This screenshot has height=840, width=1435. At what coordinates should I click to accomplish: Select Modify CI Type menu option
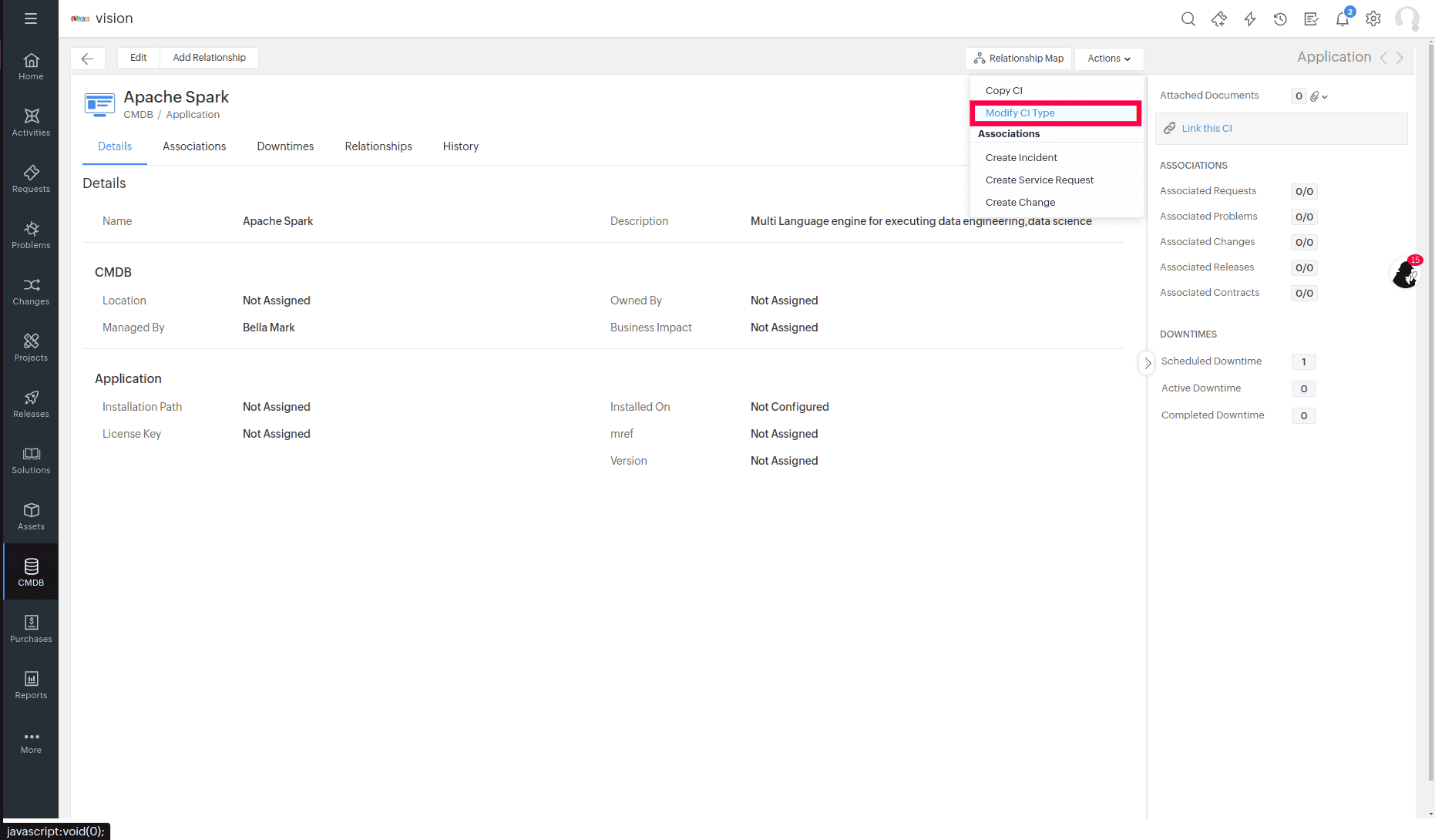point(1020,113)
